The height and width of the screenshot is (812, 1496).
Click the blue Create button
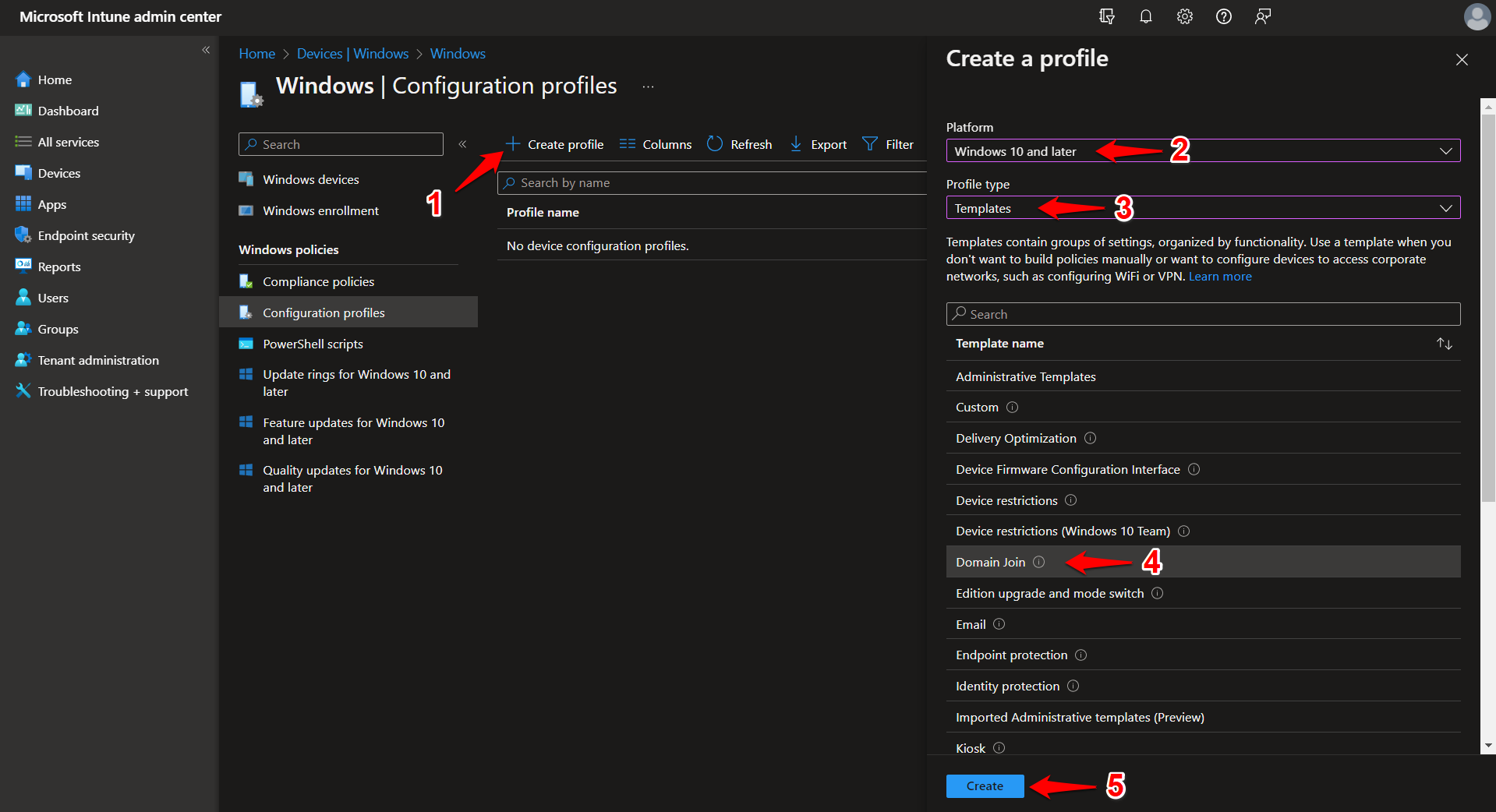tap(985, 786)
